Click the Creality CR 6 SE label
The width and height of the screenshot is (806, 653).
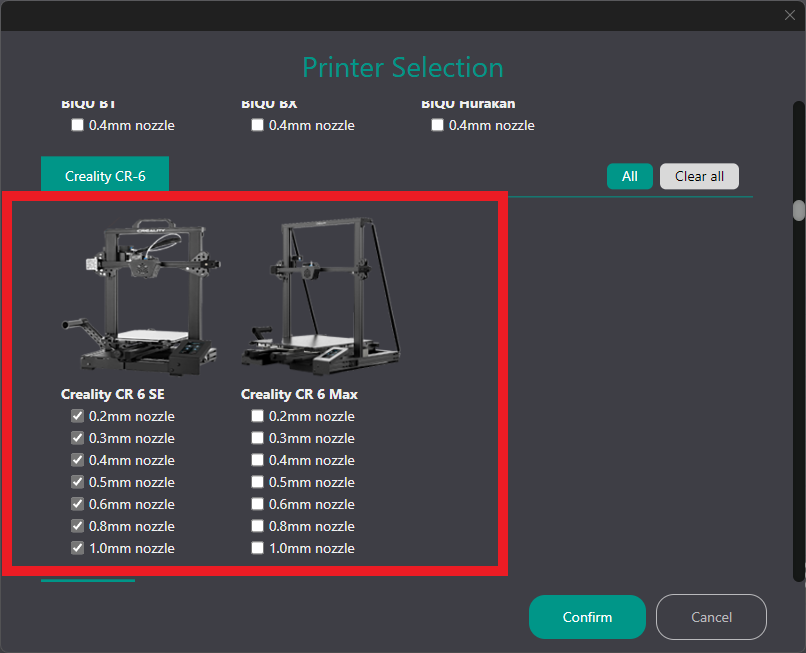[113, 394]
